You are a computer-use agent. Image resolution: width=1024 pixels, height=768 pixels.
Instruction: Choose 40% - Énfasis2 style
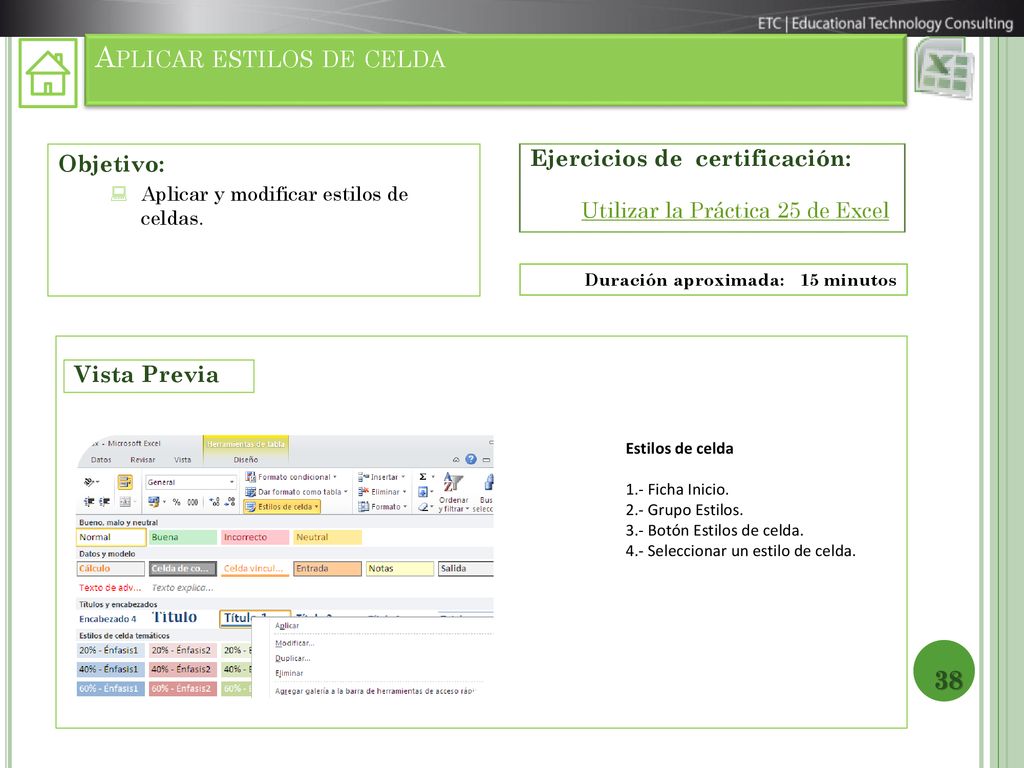pyautogui.click(x=183, y=669)
